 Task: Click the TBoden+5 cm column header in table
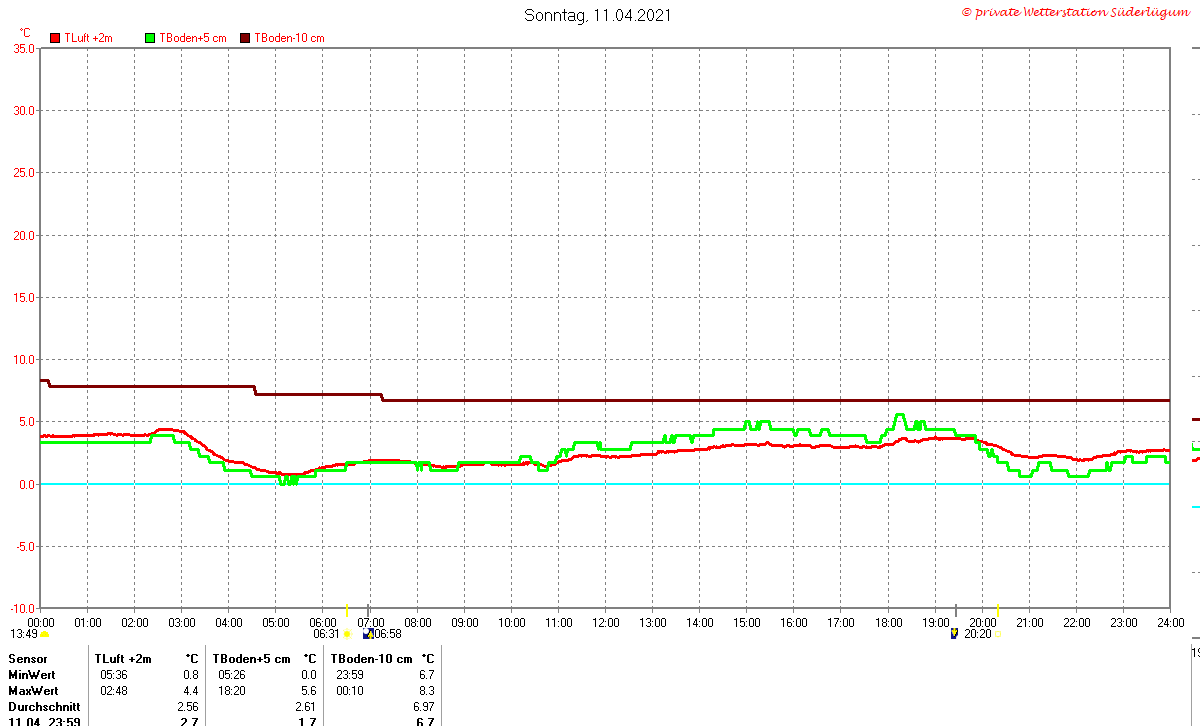point(251,659)
